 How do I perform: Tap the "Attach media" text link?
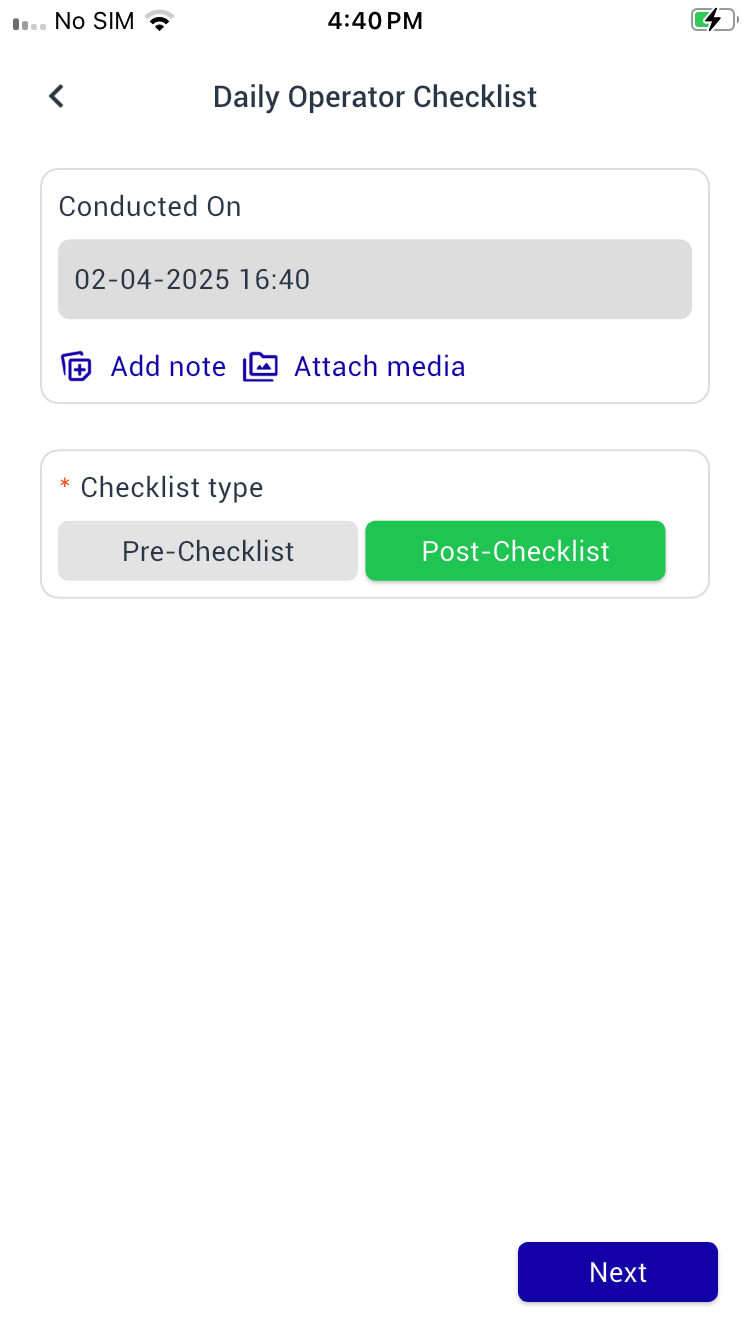tap(379, 367)
